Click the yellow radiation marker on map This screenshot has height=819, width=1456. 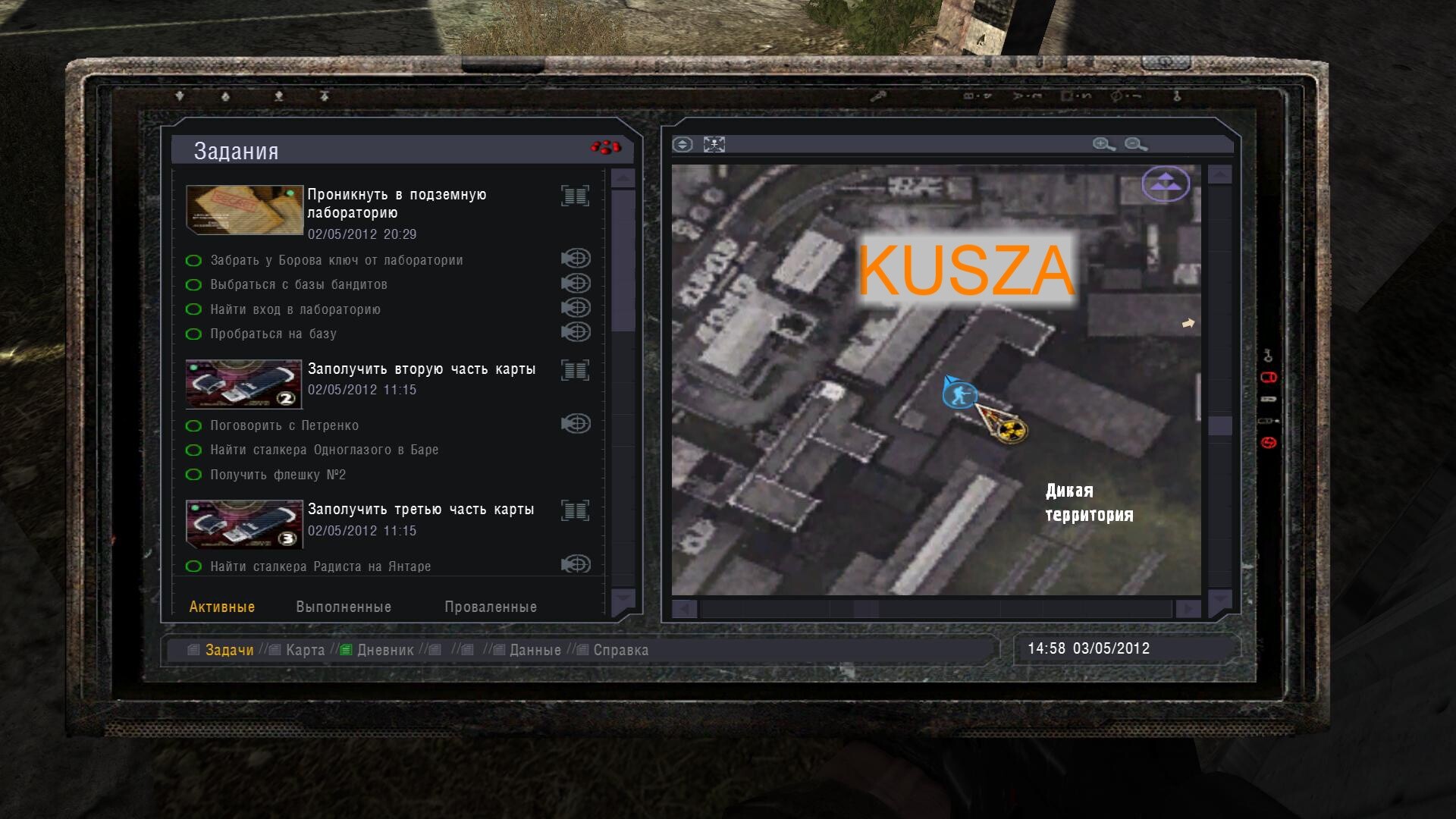pos(1012,431)
